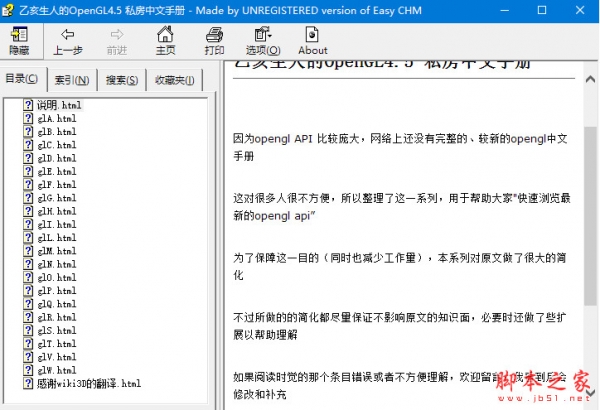
Task: Click the content pane vertical scrollbar thumb
Action: tap(590, 216)
